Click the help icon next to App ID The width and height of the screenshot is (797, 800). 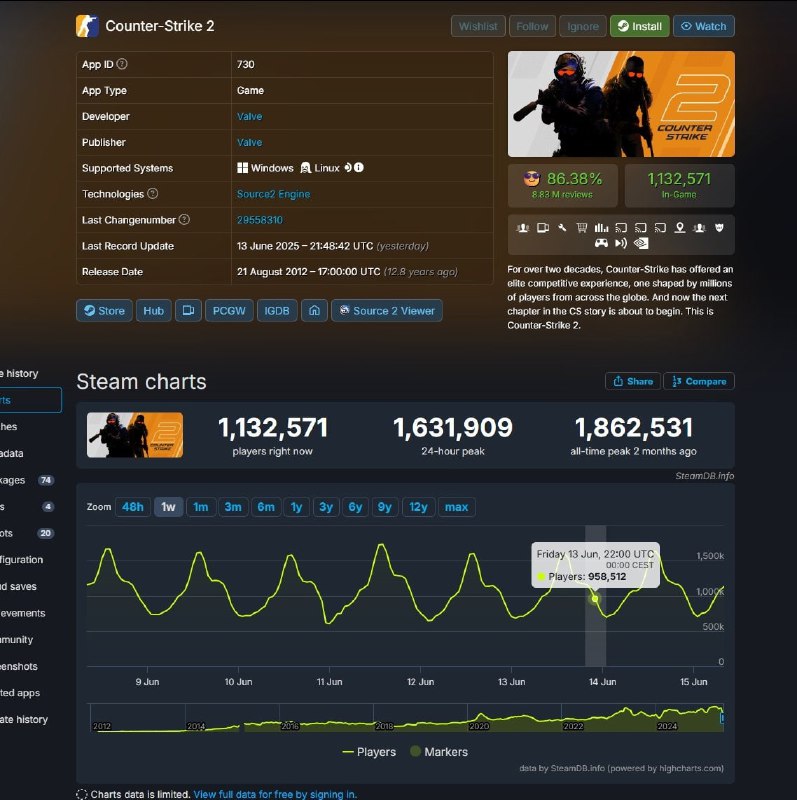click(122, 64)
